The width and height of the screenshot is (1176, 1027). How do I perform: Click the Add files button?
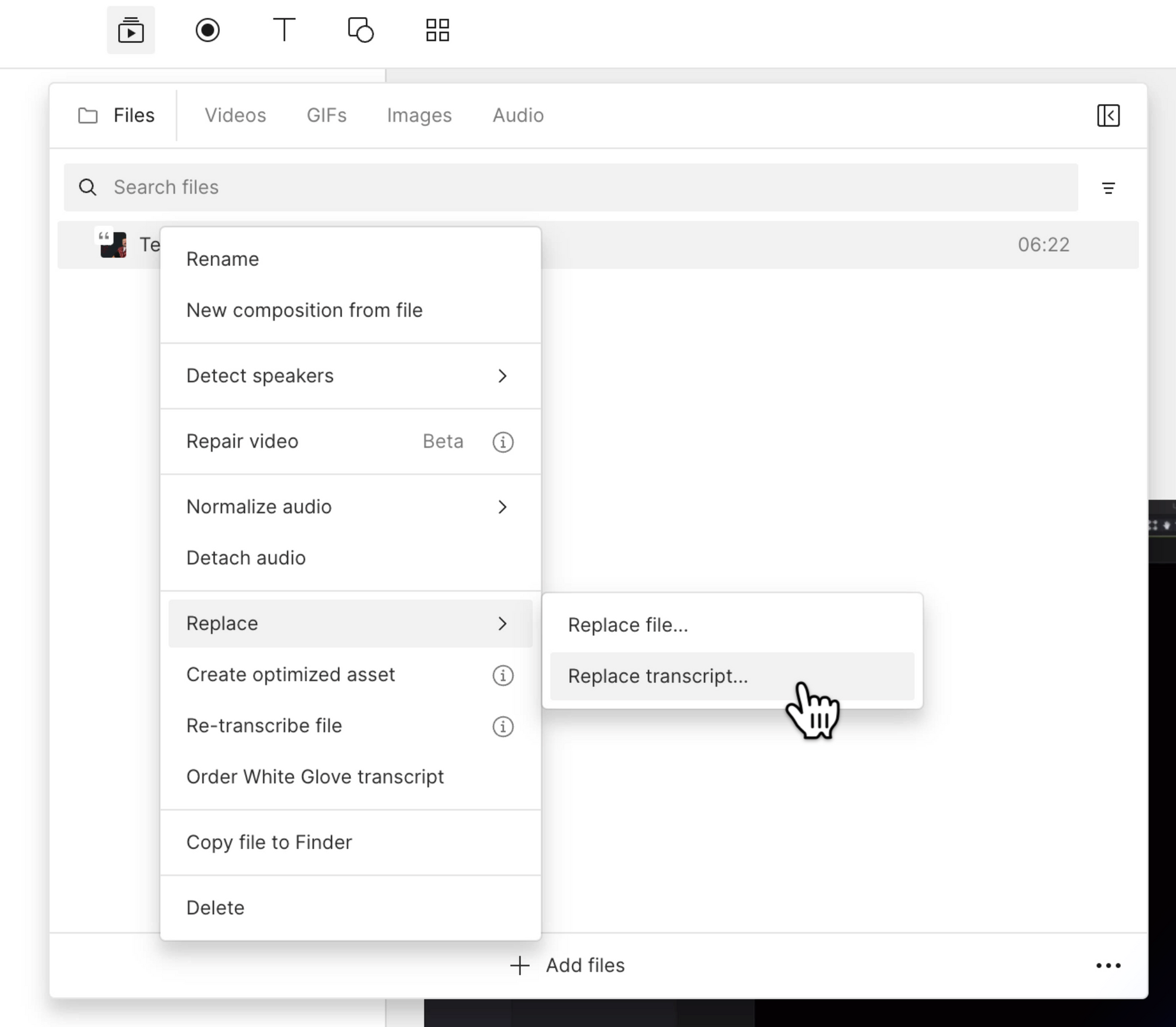(568, 965)
